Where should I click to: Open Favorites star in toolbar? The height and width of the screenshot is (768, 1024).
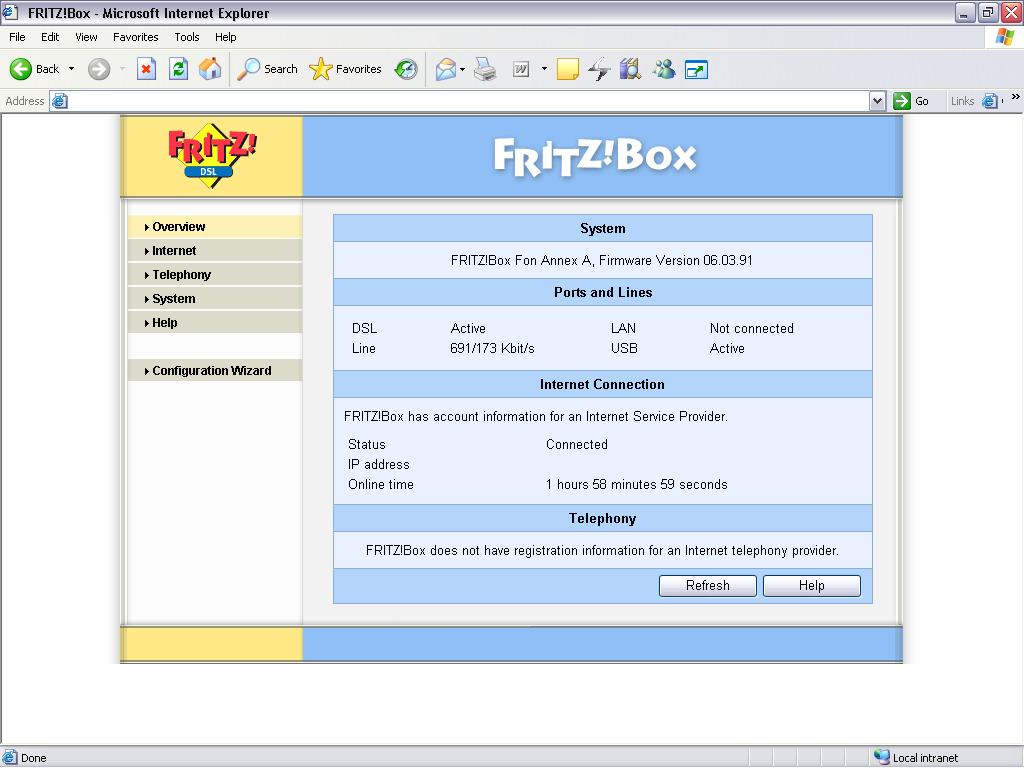pyautogui.click(x=320, y=69)
